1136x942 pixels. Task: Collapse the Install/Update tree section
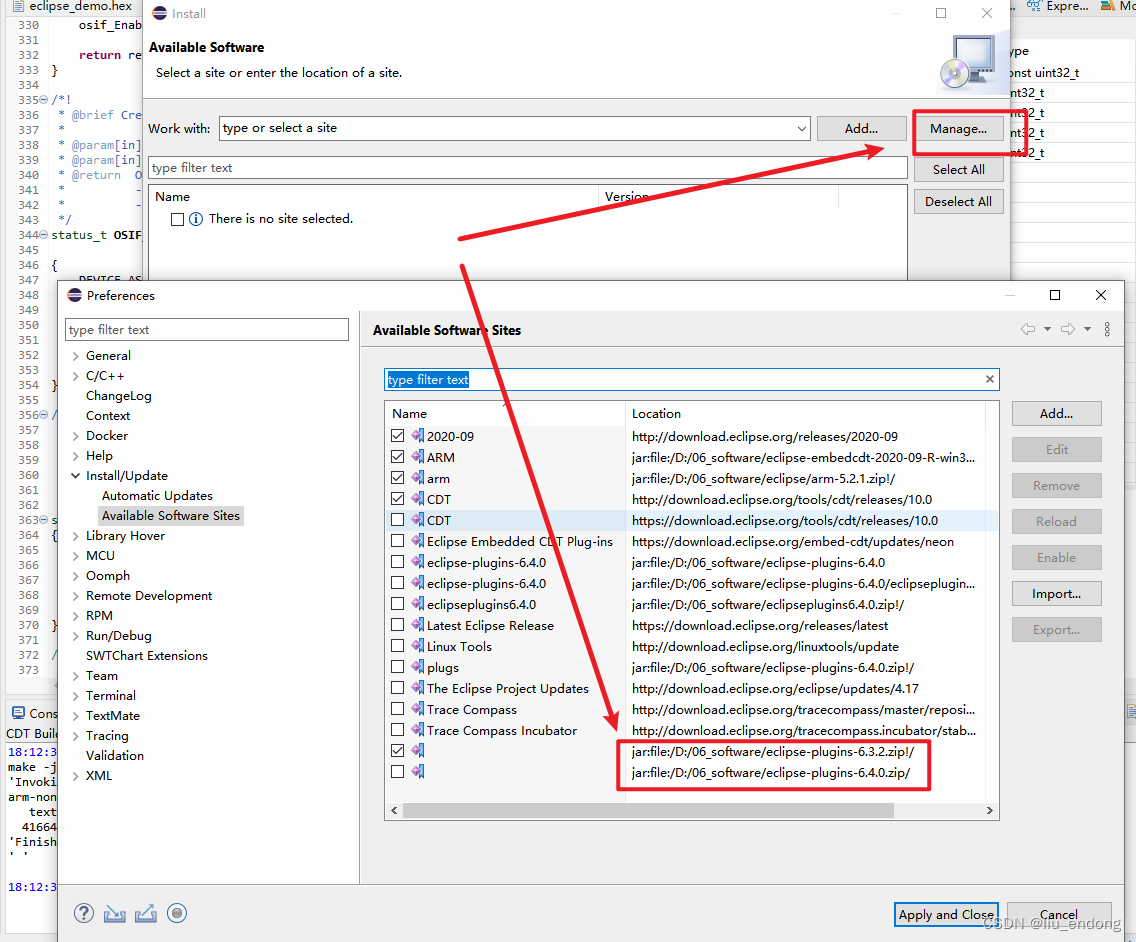[76, 475]
